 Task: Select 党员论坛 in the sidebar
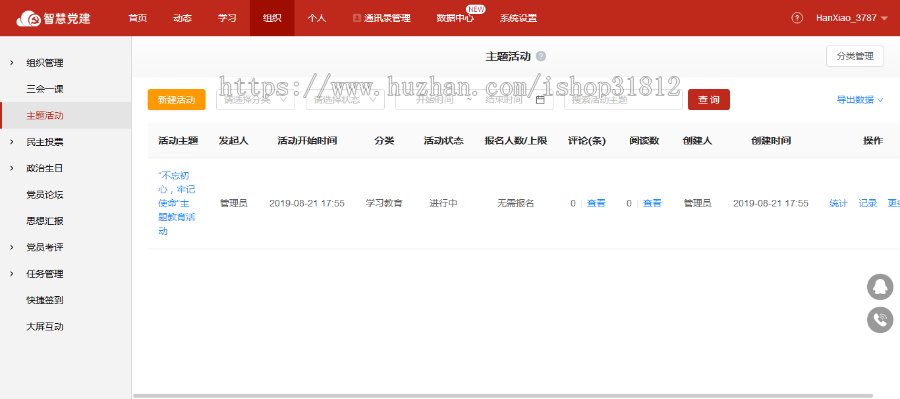(45, 195)
